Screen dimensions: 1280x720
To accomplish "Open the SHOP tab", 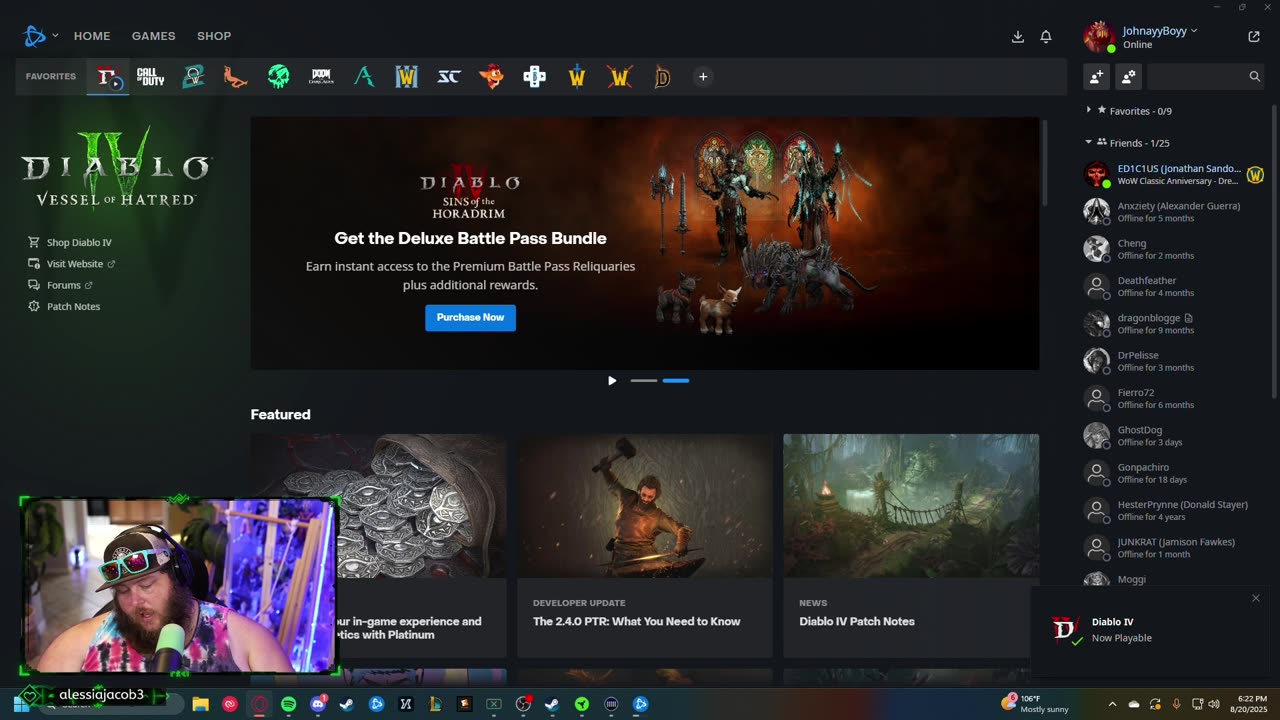I will [x=214, y=36].
